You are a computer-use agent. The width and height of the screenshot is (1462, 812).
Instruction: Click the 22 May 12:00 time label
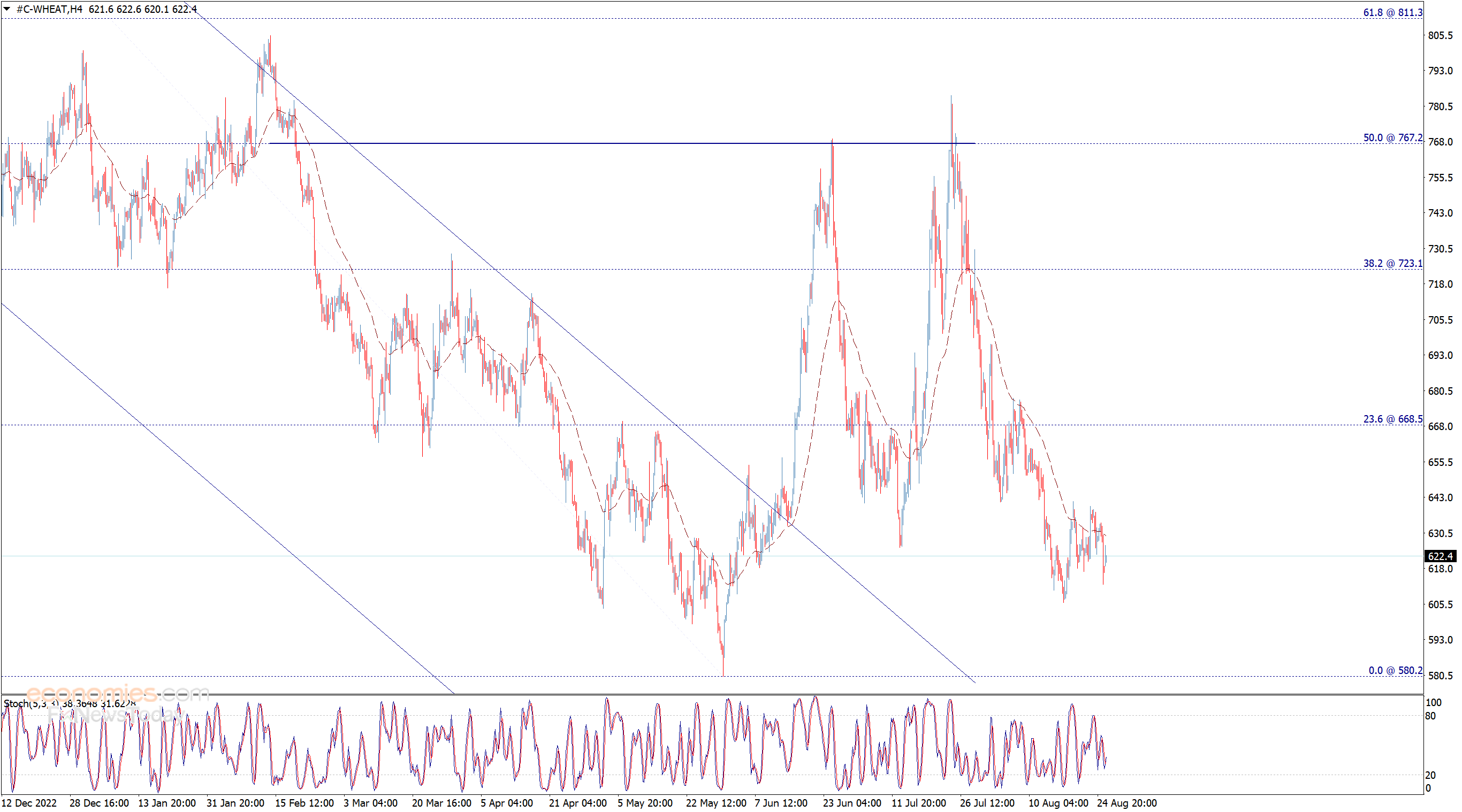tap(715, 803)
